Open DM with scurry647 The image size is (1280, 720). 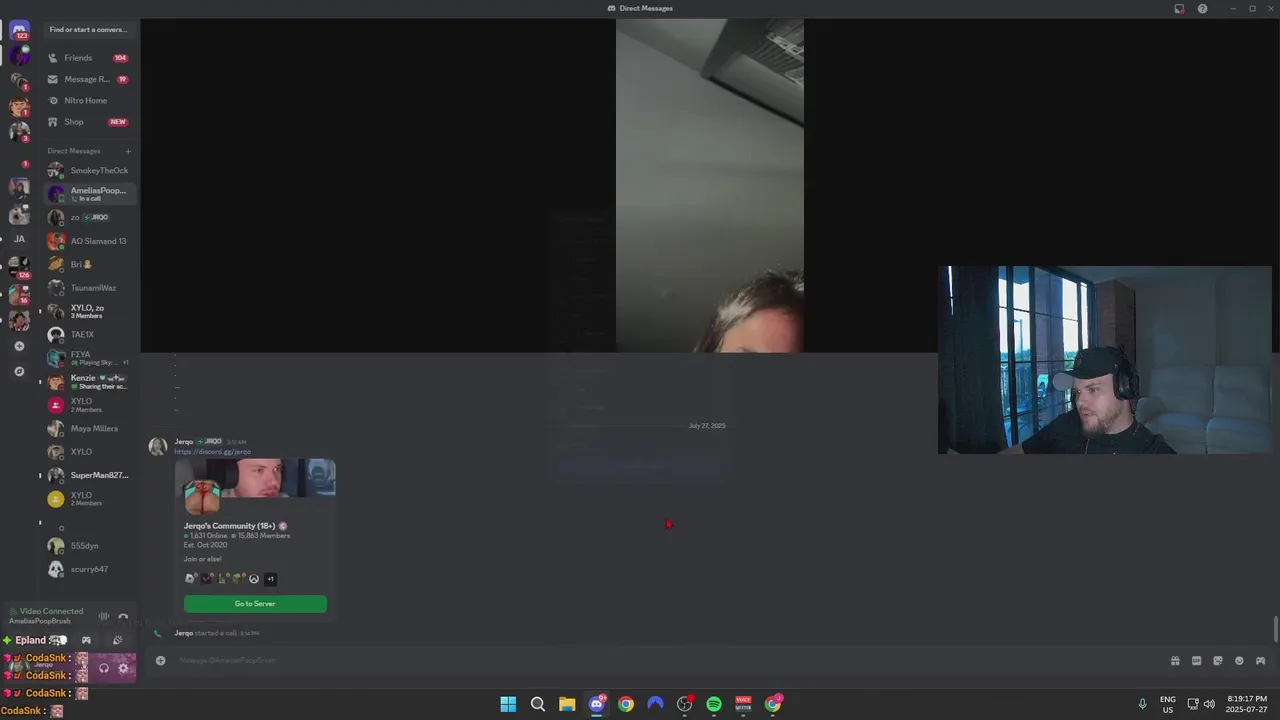click(89, 569)
